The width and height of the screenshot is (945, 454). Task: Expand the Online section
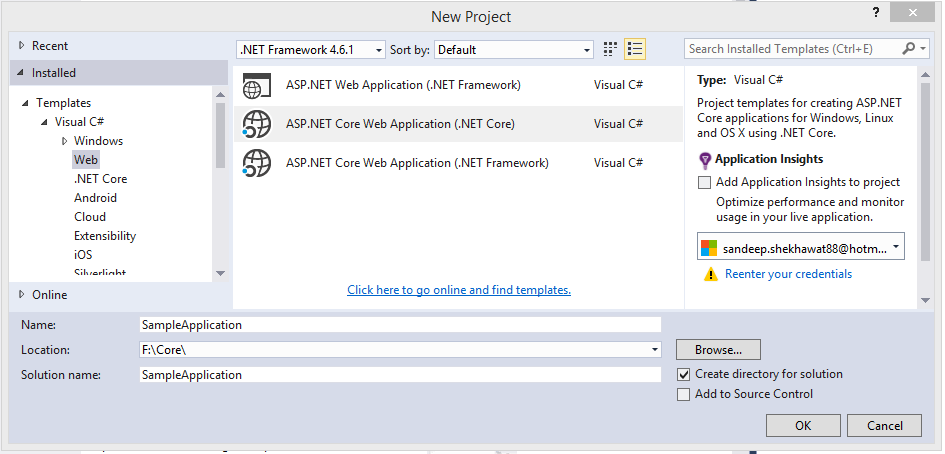point(22,294)
